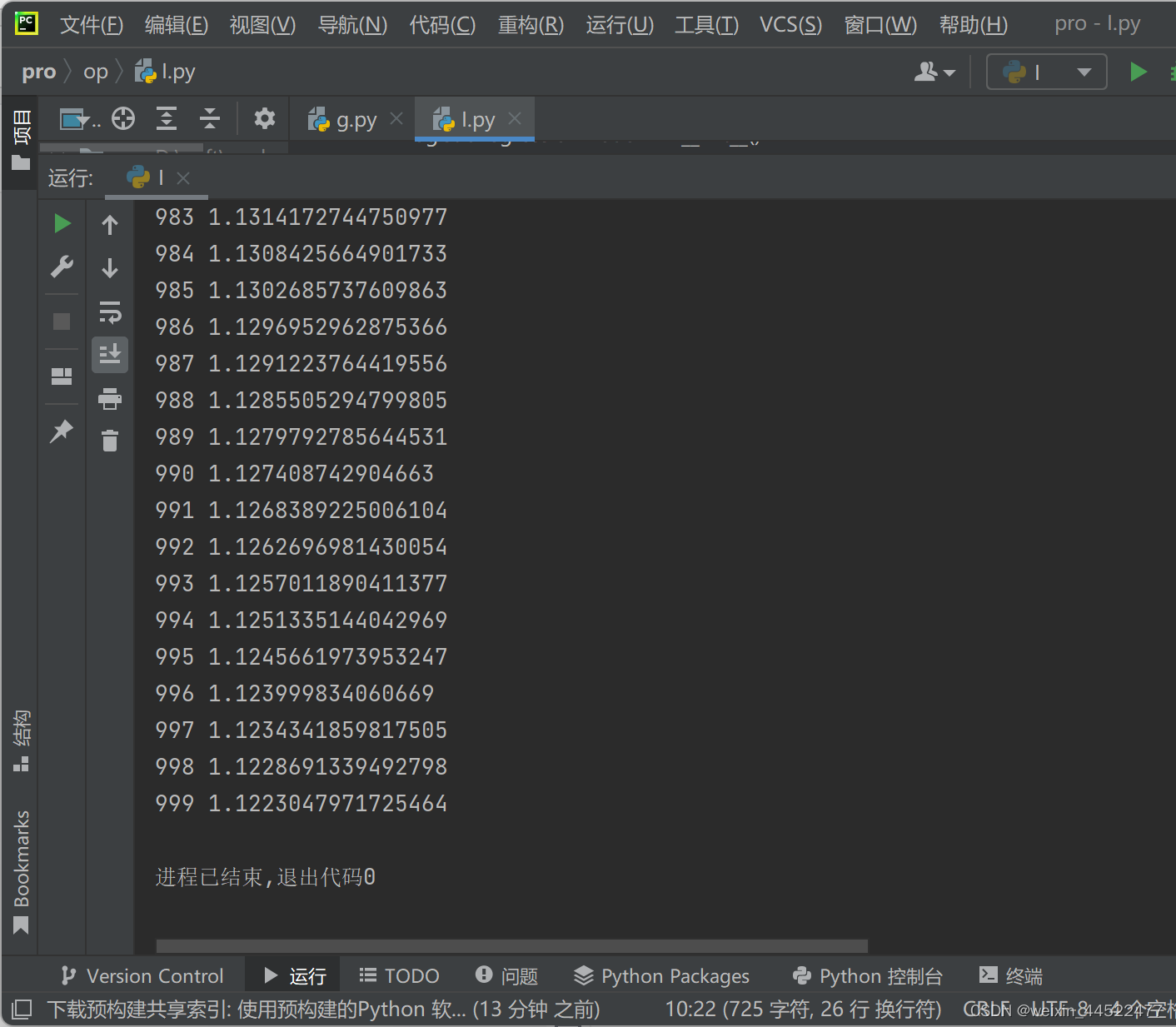
Task: Open the Python 控制台 tool window
Action: (867, 975)
